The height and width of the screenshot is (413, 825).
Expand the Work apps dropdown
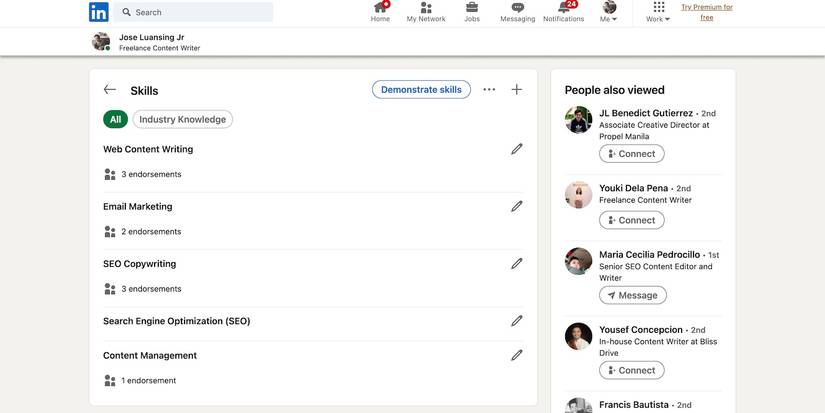658,12
